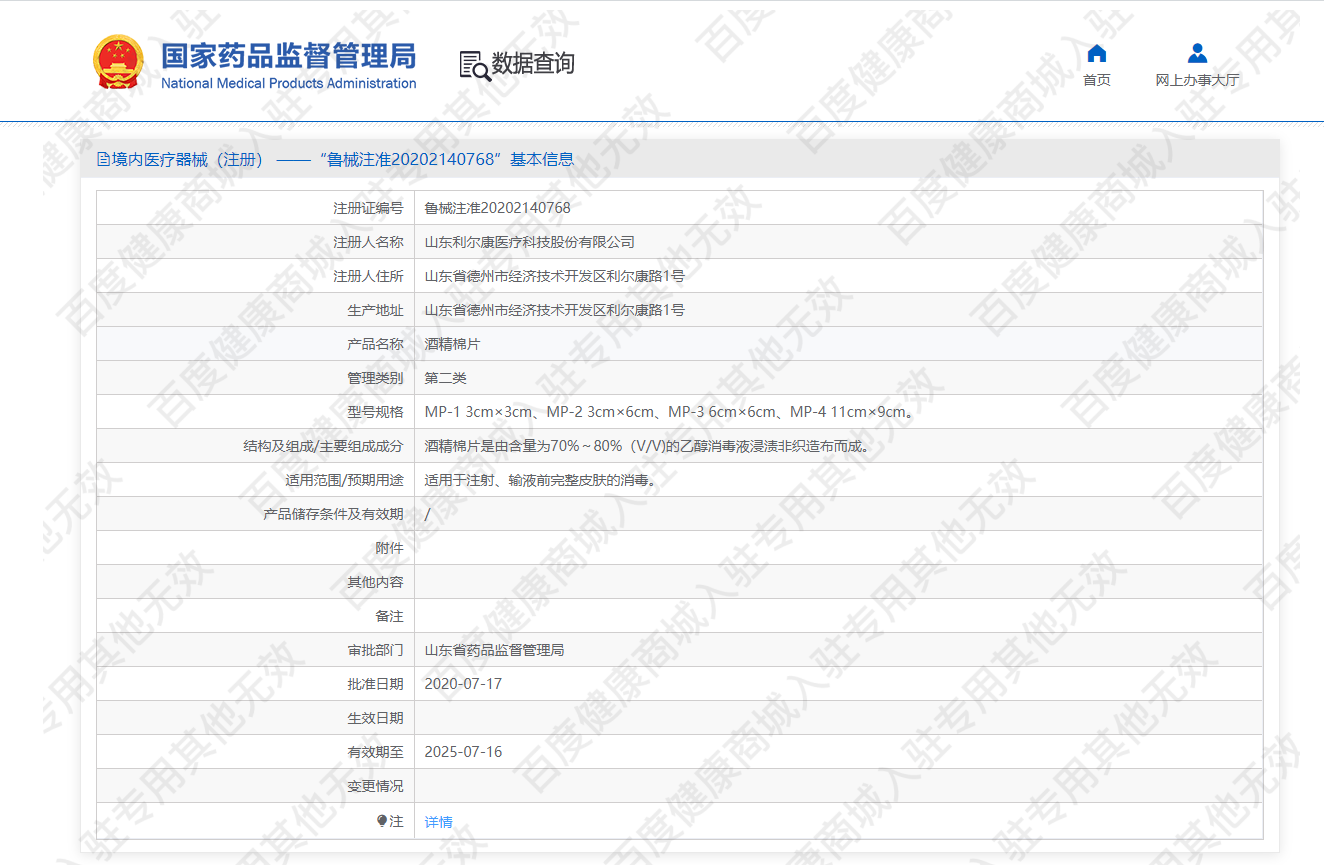Viewport: 1324px width, 865px height.
Task: Select 第二类 management category value
Action: [446, 378]
